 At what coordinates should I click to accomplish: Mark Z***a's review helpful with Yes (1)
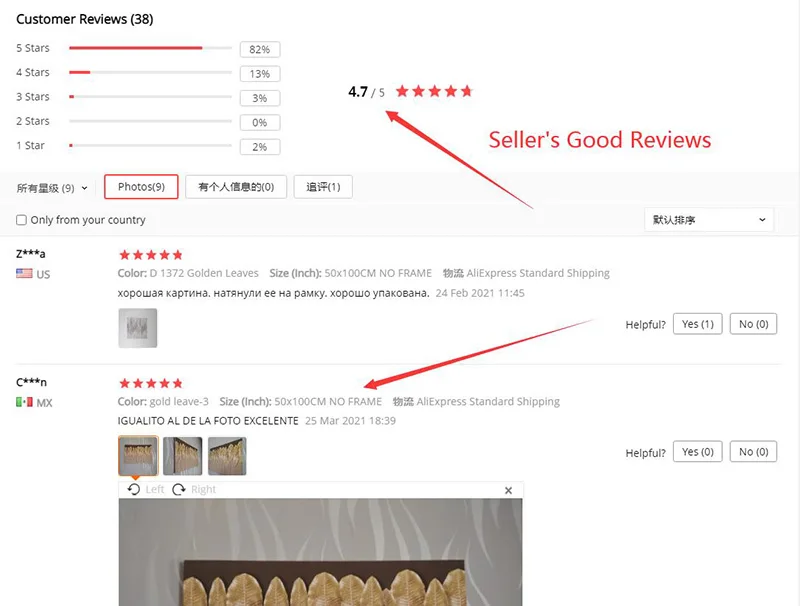coord(697,324)
